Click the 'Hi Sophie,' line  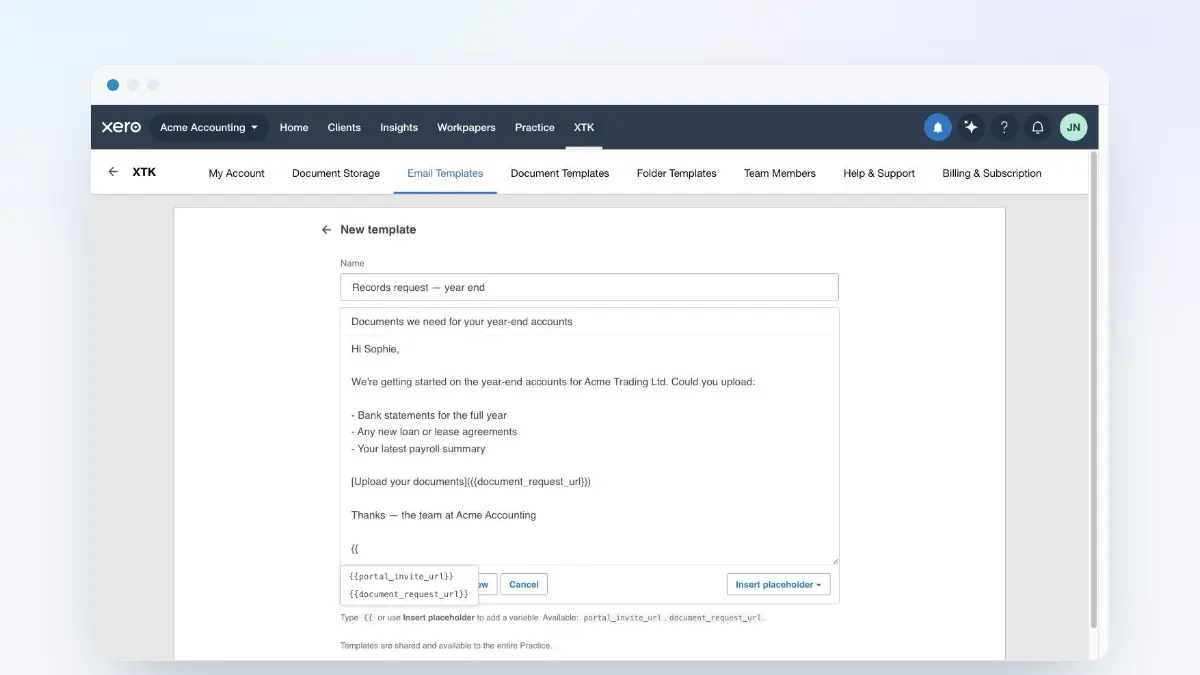point(375,349)
